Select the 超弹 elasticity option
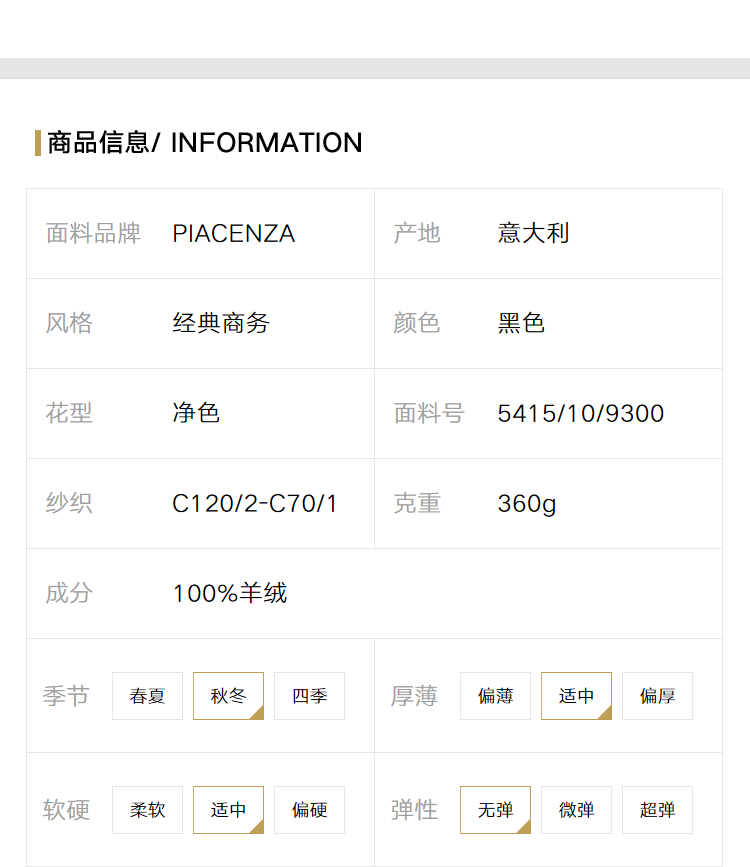Viewport: 750px width, 867px height. pos(657,809)
